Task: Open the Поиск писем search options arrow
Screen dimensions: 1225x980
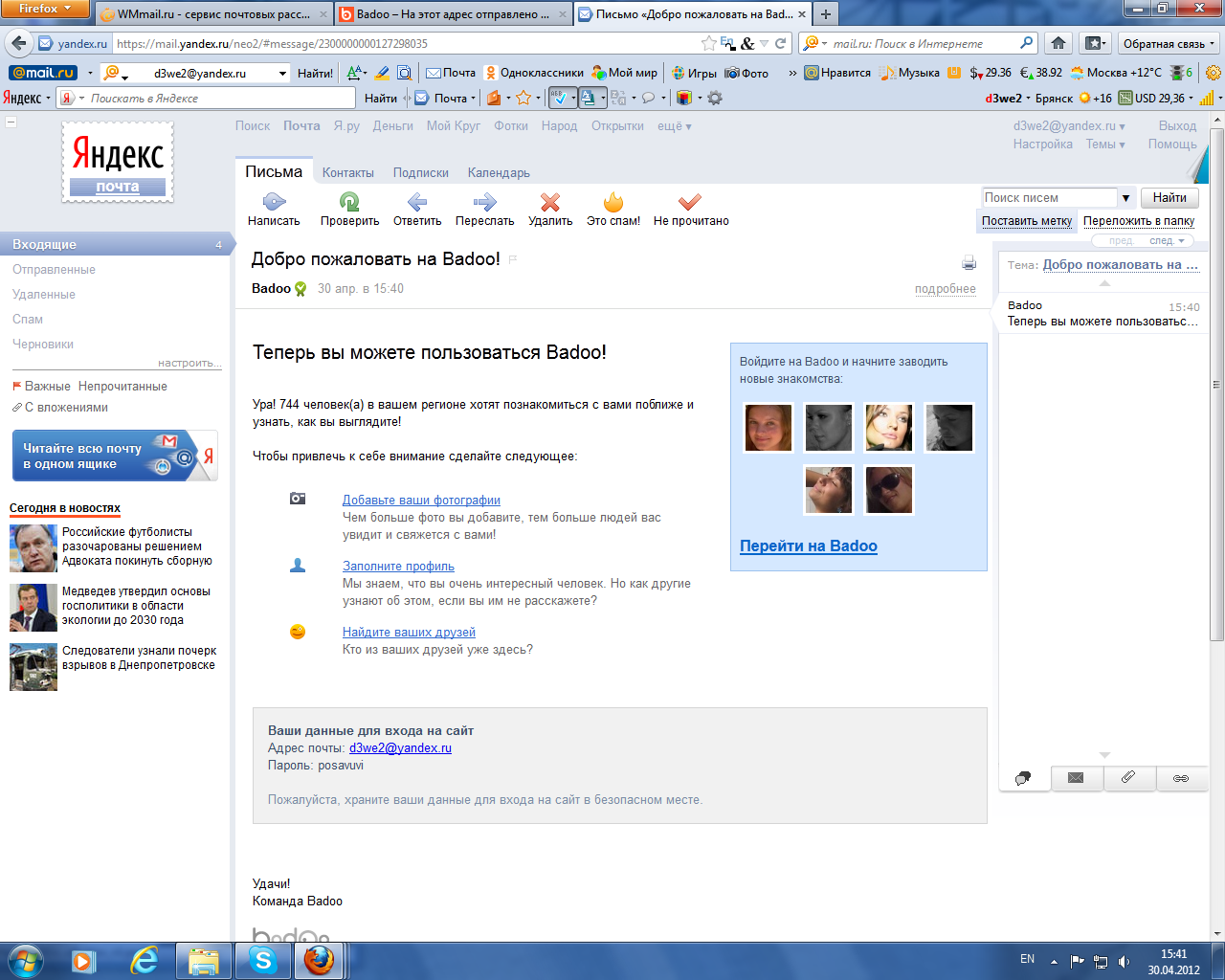Action: [x=1125, y=198]
